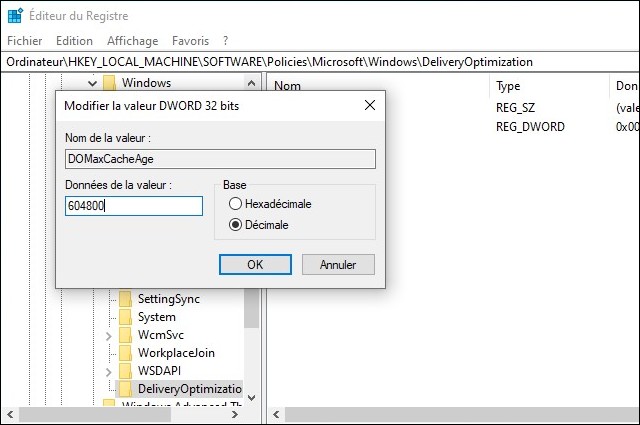This screenshot has width=640, height=425.
Task: Open the Fichier menu
Action: coord(24,41)
